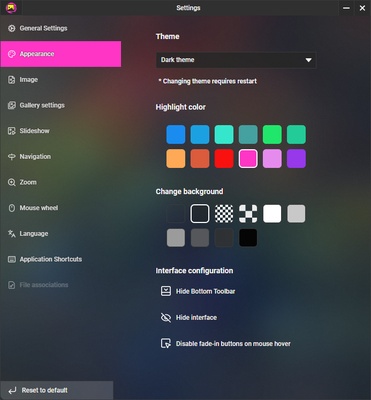371x400 pixels.
Task: Select the turquoise highlight color swatch
Action: pos(224,134)
